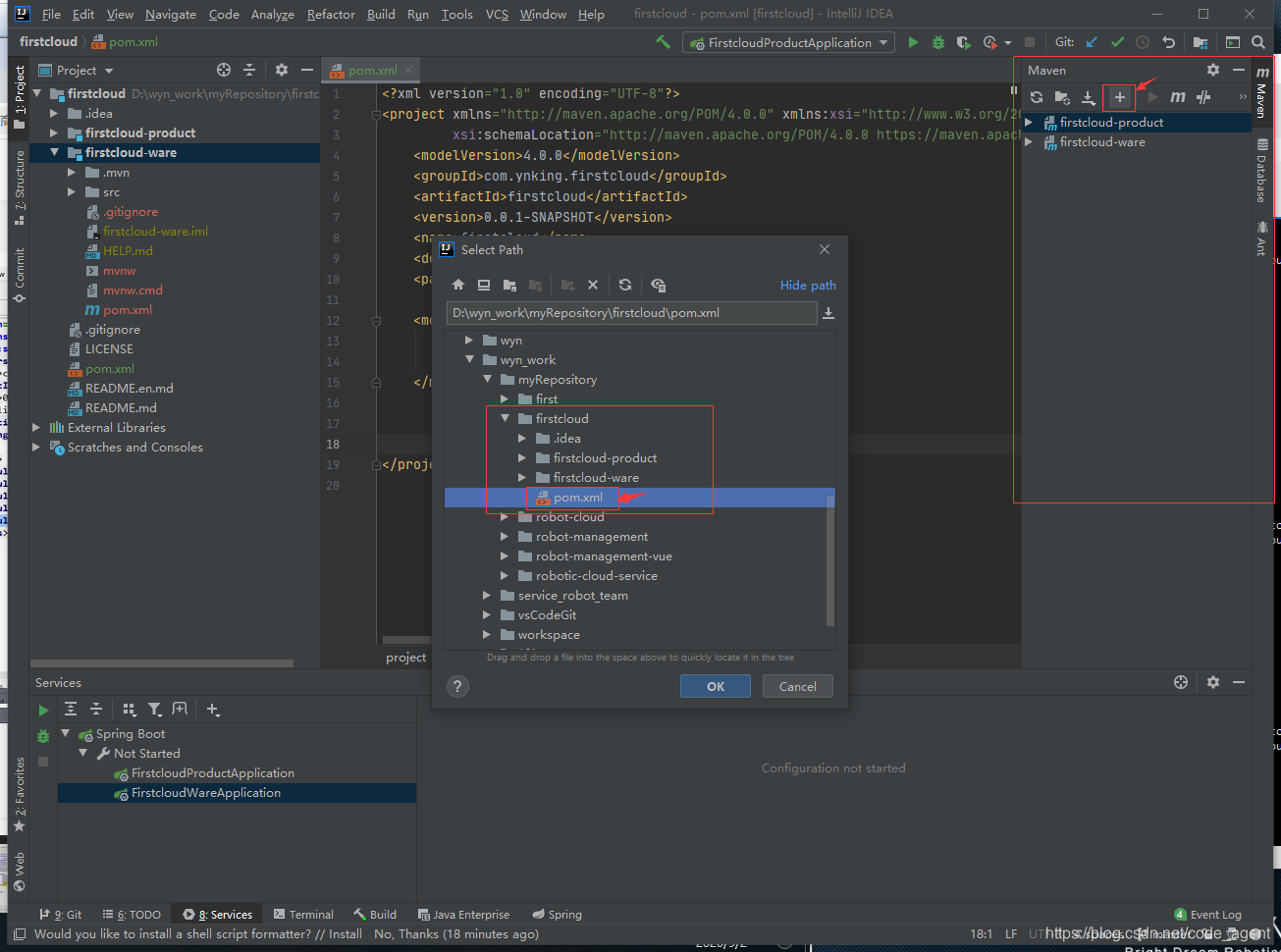The width and height of the screenshot is (1281, 952).
Task: Click Services run button
Action: pos(43,710)
